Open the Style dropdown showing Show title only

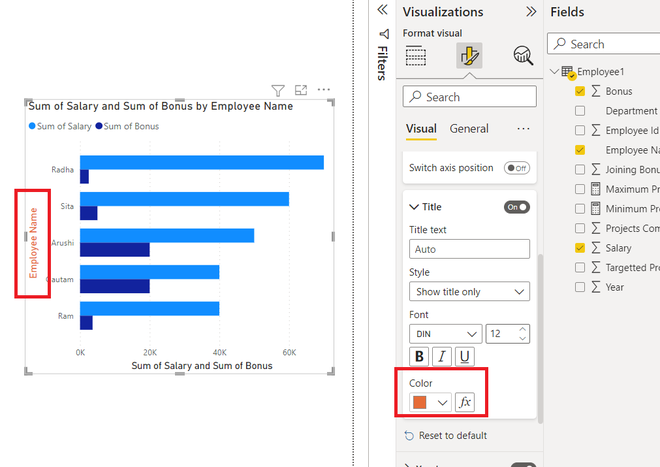[x=469, y=291]
